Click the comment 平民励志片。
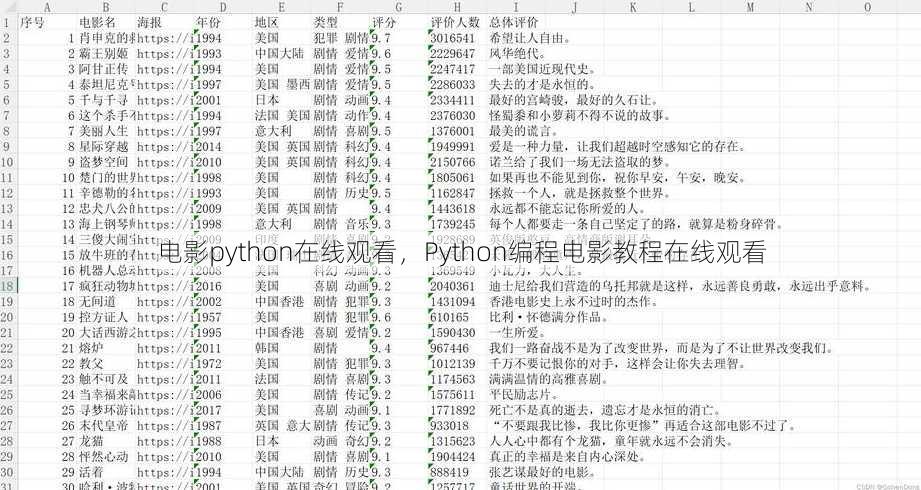 pos(525,395)
